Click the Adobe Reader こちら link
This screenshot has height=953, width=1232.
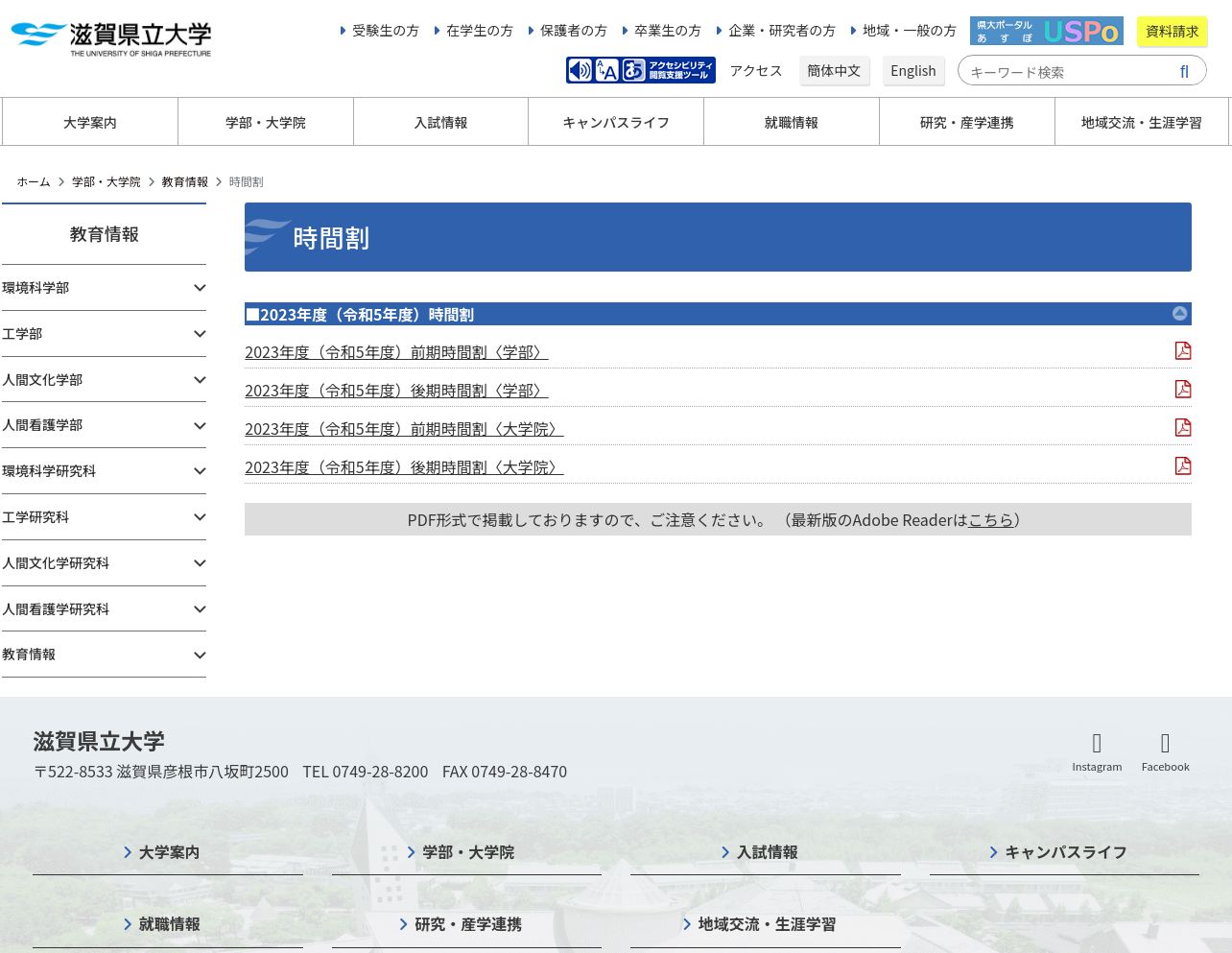pyautogui.click(x=991, y=520)
